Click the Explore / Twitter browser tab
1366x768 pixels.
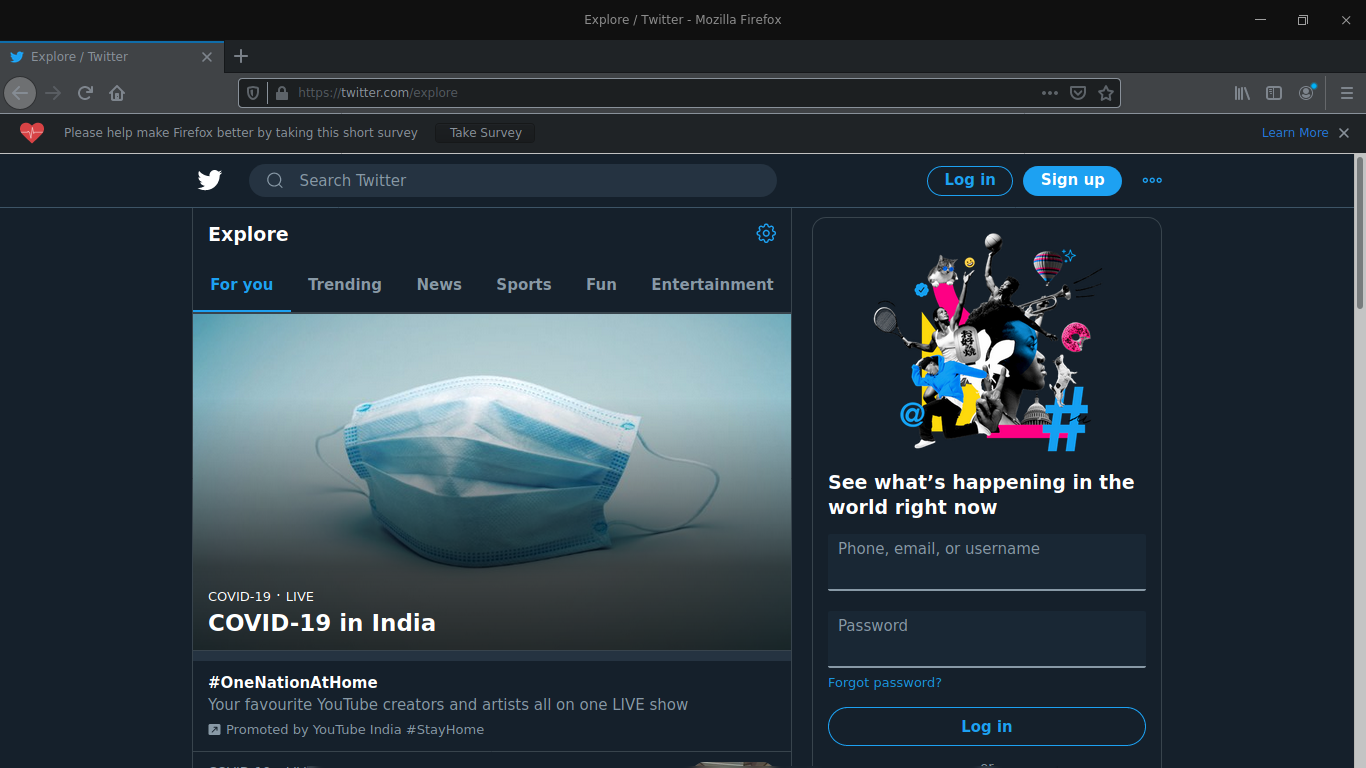pyautogui.click(x=112, y=57)
